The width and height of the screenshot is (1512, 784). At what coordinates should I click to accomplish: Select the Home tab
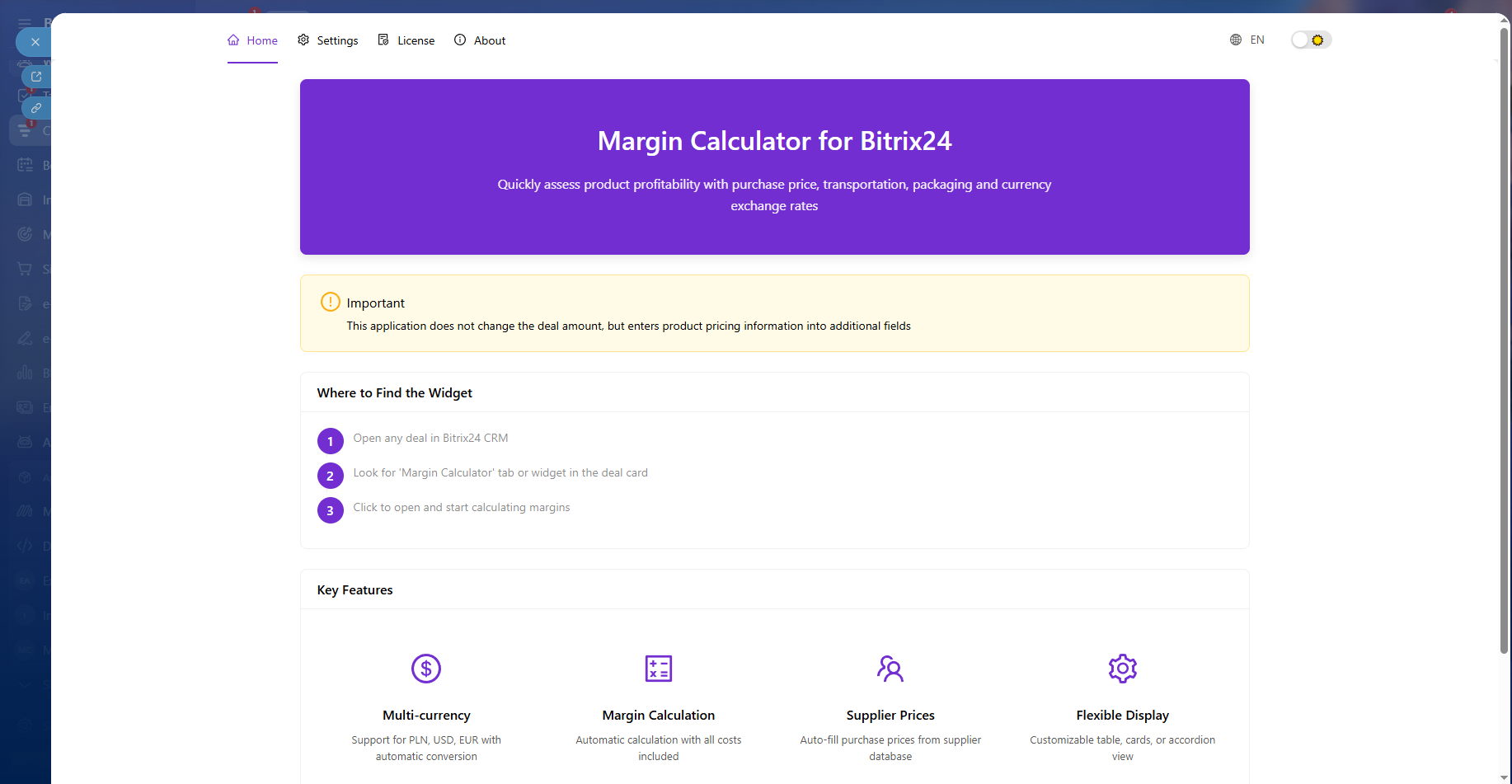click(253, 40)
